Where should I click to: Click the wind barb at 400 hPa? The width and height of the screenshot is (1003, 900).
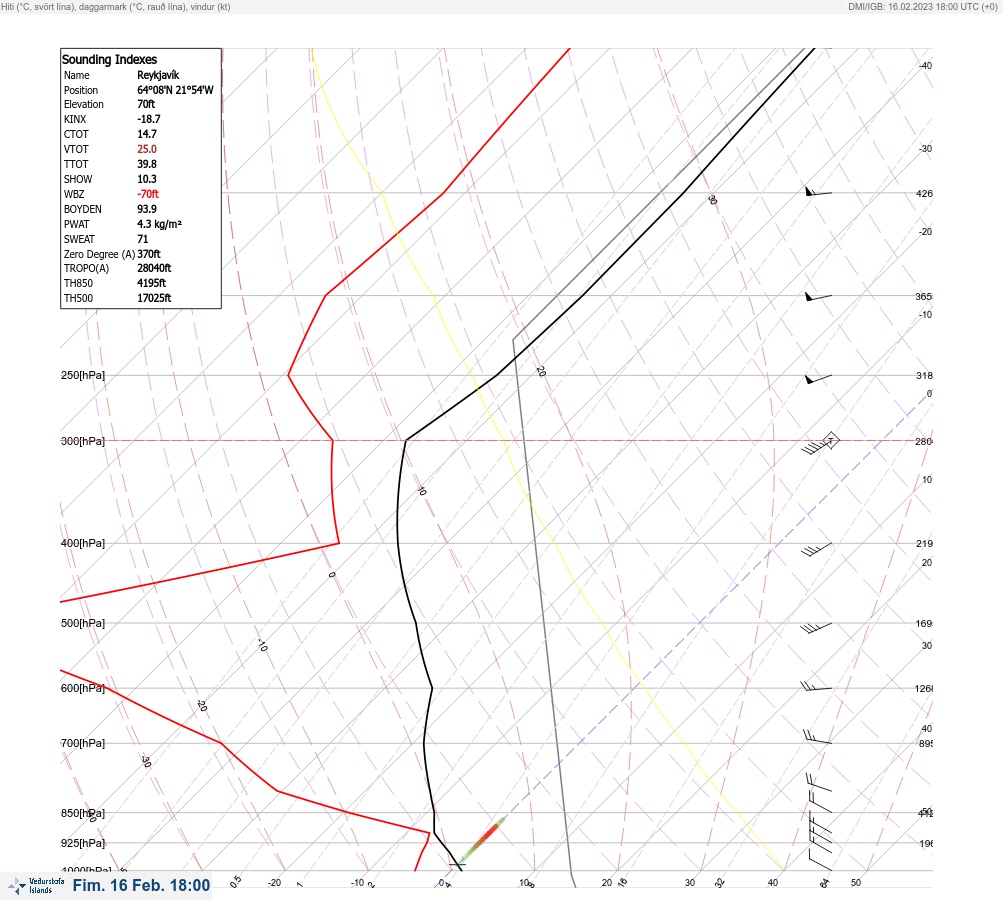(x=817, y=549)
